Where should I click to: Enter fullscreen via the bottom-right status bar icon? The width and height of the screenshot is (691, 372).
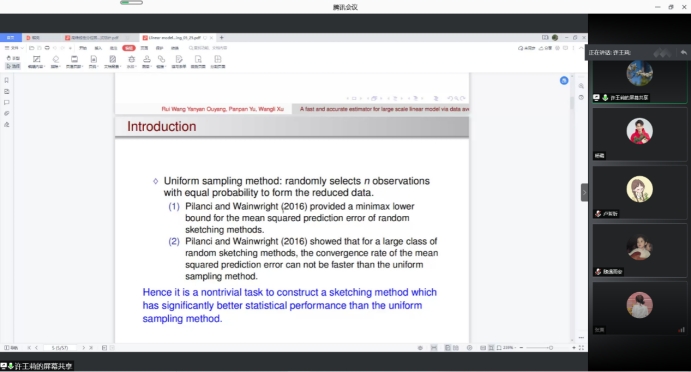tap(581, 348)
